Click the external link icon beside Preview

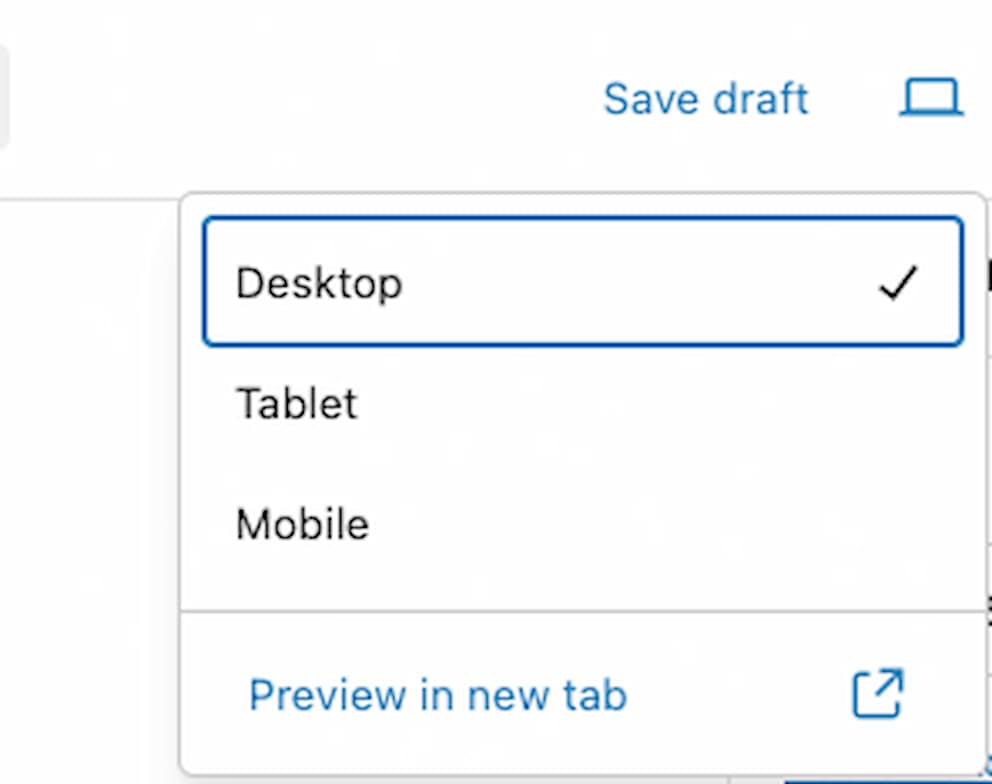876,694
